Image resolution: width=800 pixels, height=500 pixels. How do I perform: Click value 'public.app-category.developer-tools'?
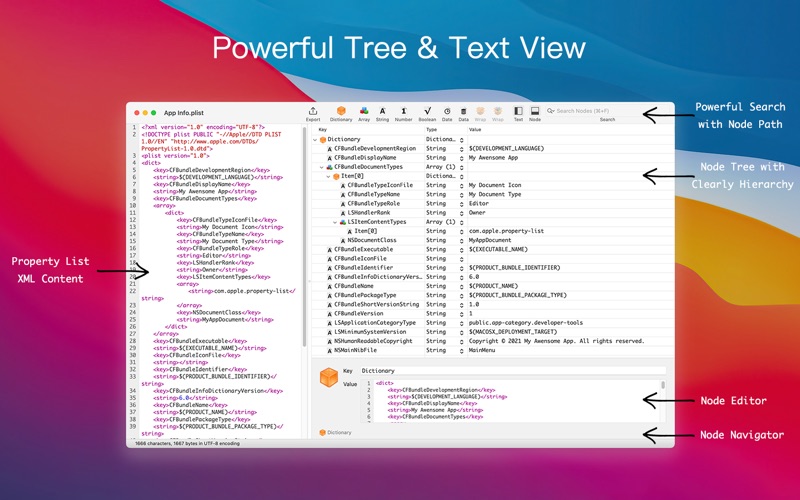pyautogui.click(x=526, y=323)
